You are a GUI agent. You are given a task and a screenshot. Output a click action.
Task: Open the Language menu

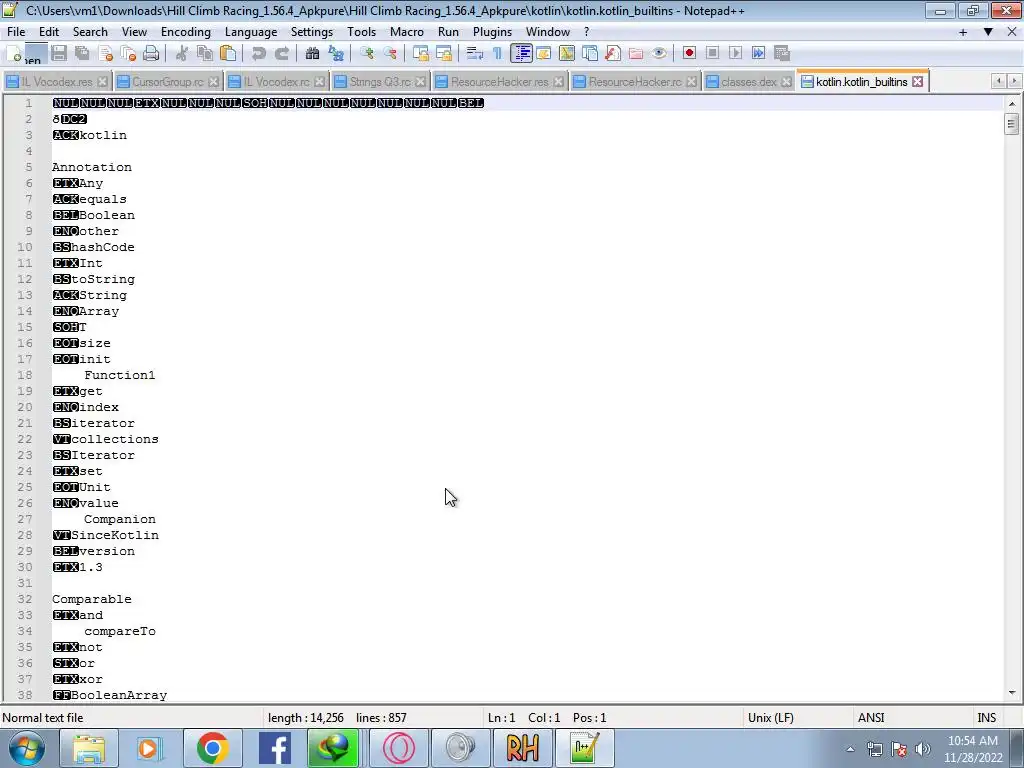tap(251, 32)
